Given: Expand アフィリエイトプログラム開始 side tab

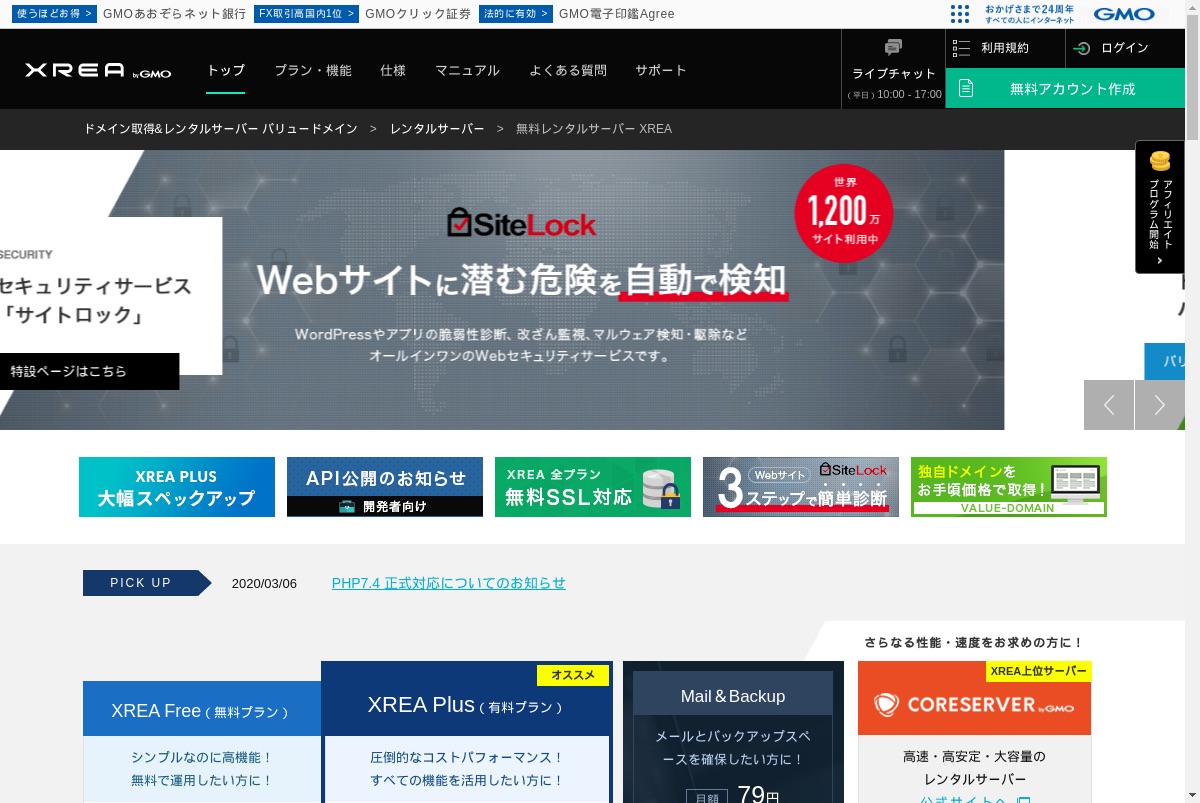Looking at the screenshot, I should point(1160,207).
